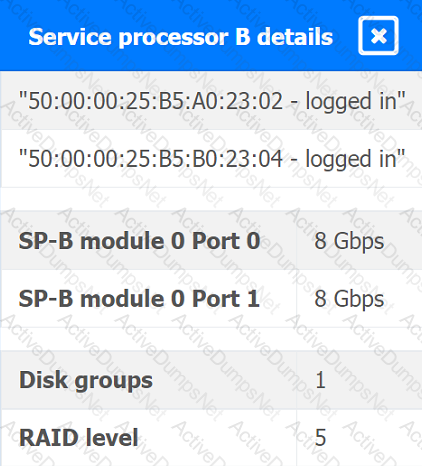The image size is (422, 466).
Task: Click the blank row above Disk groups
Action: coord(211,339)
